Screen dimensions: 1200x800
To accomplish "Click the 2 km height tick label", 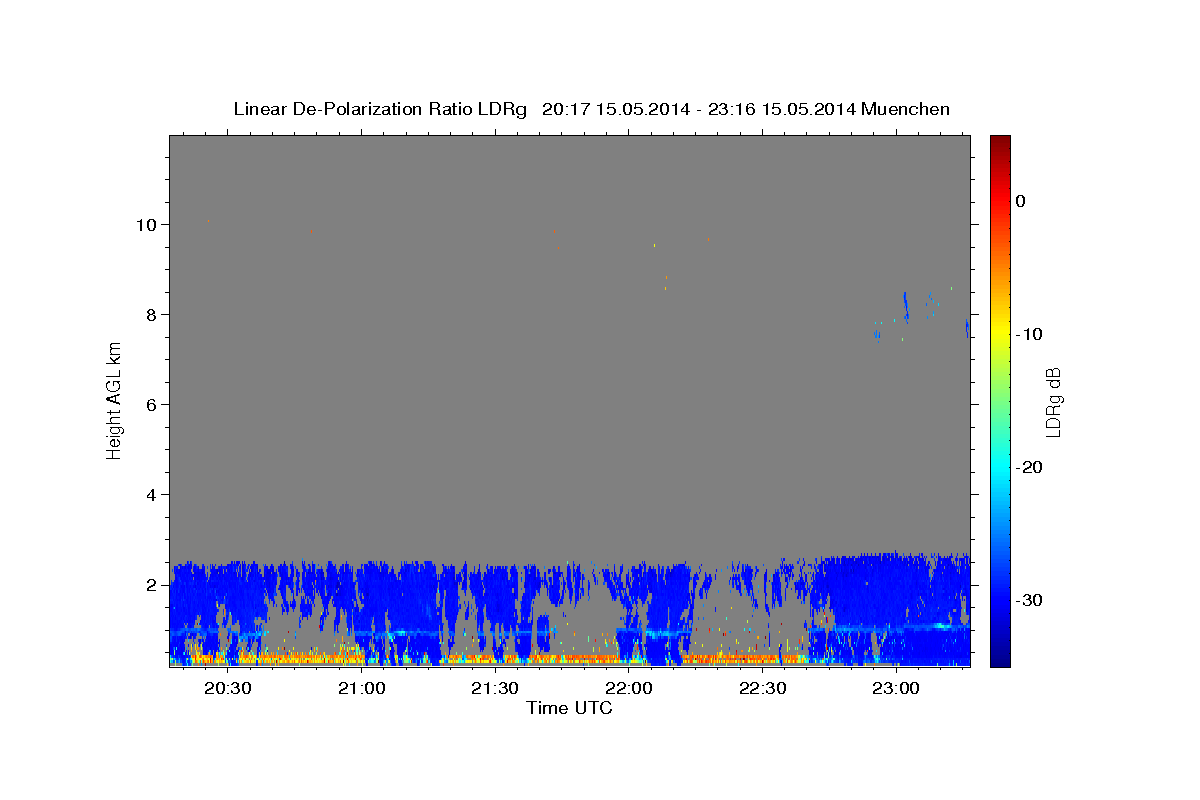I will click(x=151, y=585).
